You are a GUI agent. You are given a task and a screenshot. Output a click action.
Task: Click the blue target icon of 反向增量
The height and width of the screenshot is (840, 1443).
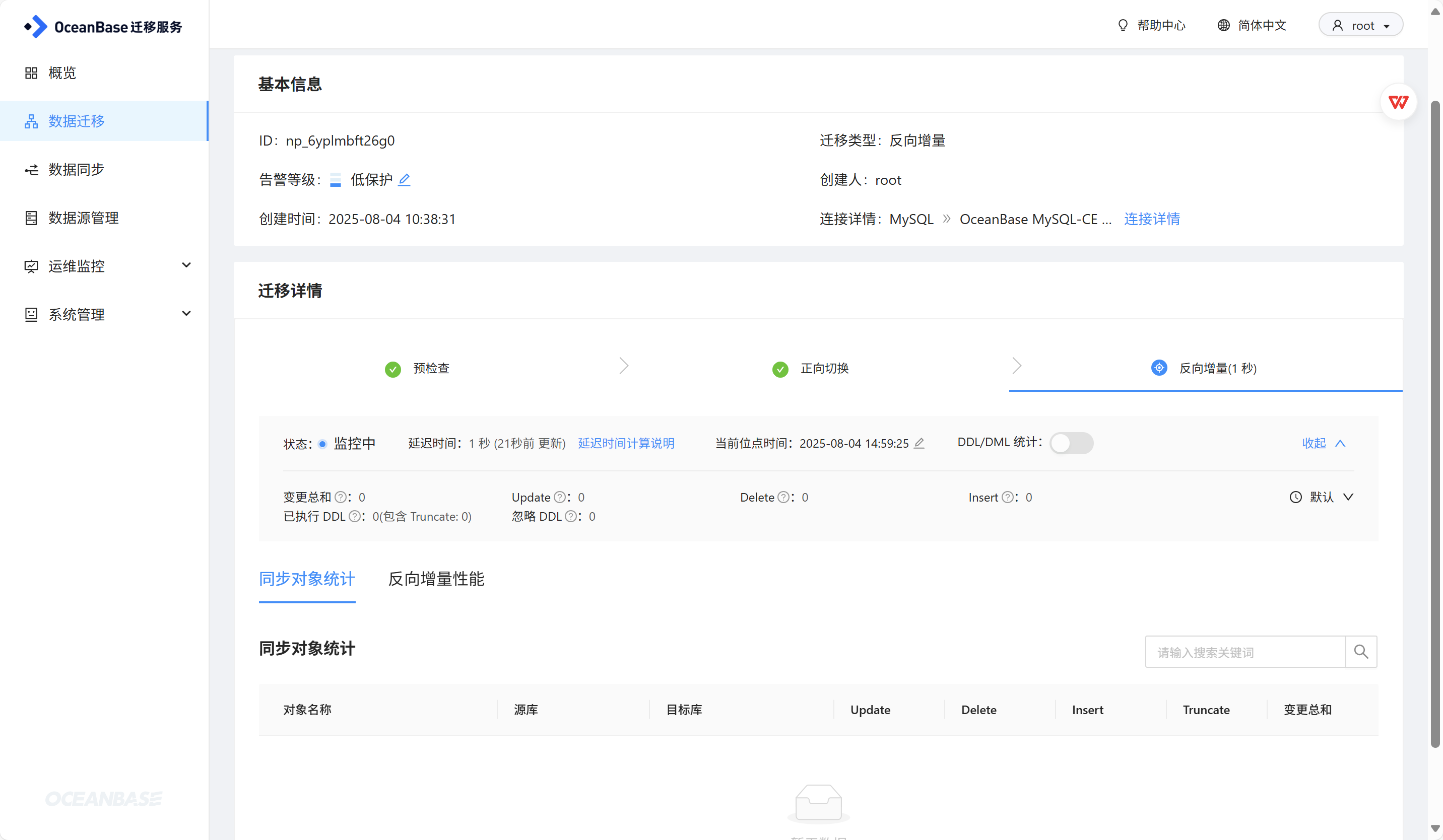(1159, 367)
